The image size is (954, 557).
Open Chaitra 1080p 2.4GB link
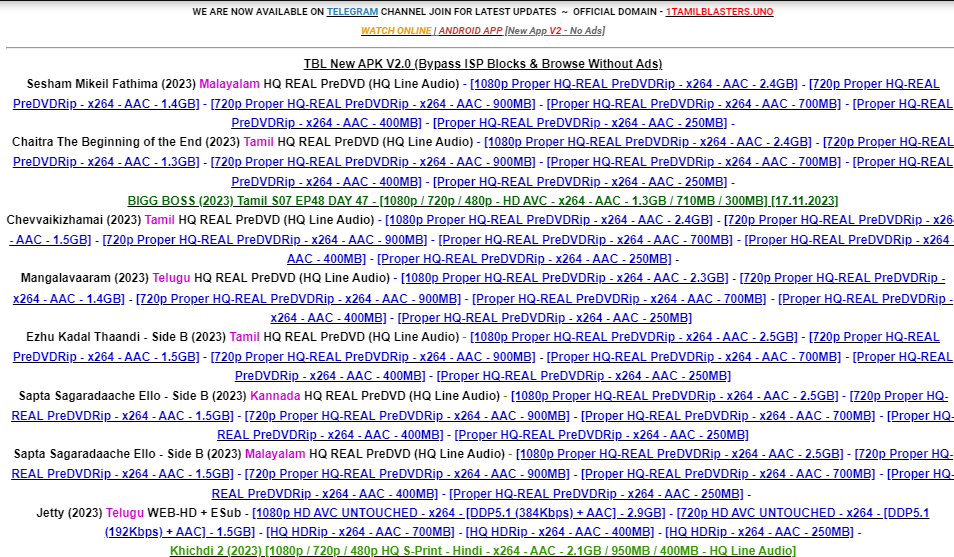(x=647, y=142)
